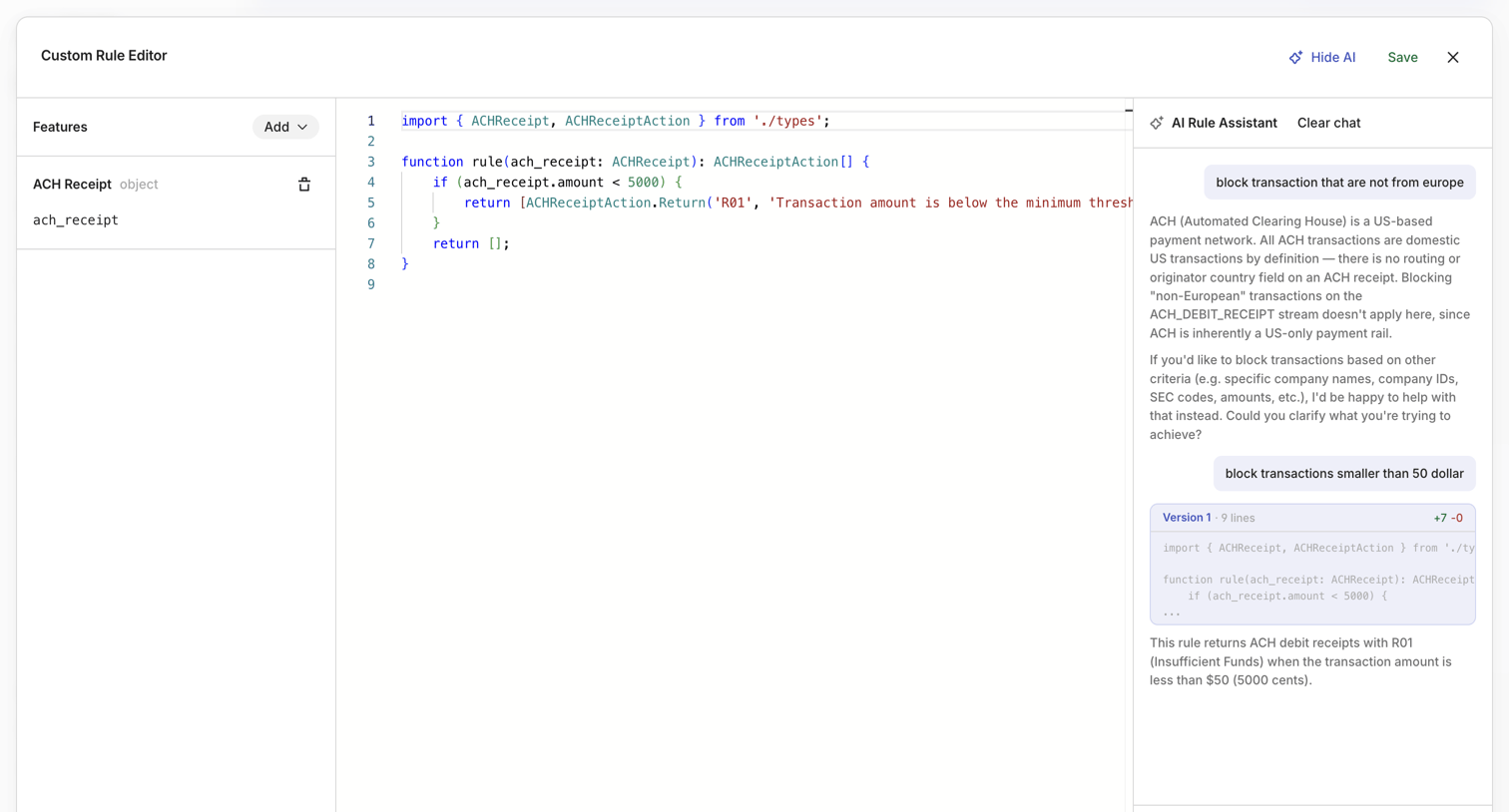The image size is (1509, 812).
Task: Click the ach_receipt variable name
Action: (76, 220)
